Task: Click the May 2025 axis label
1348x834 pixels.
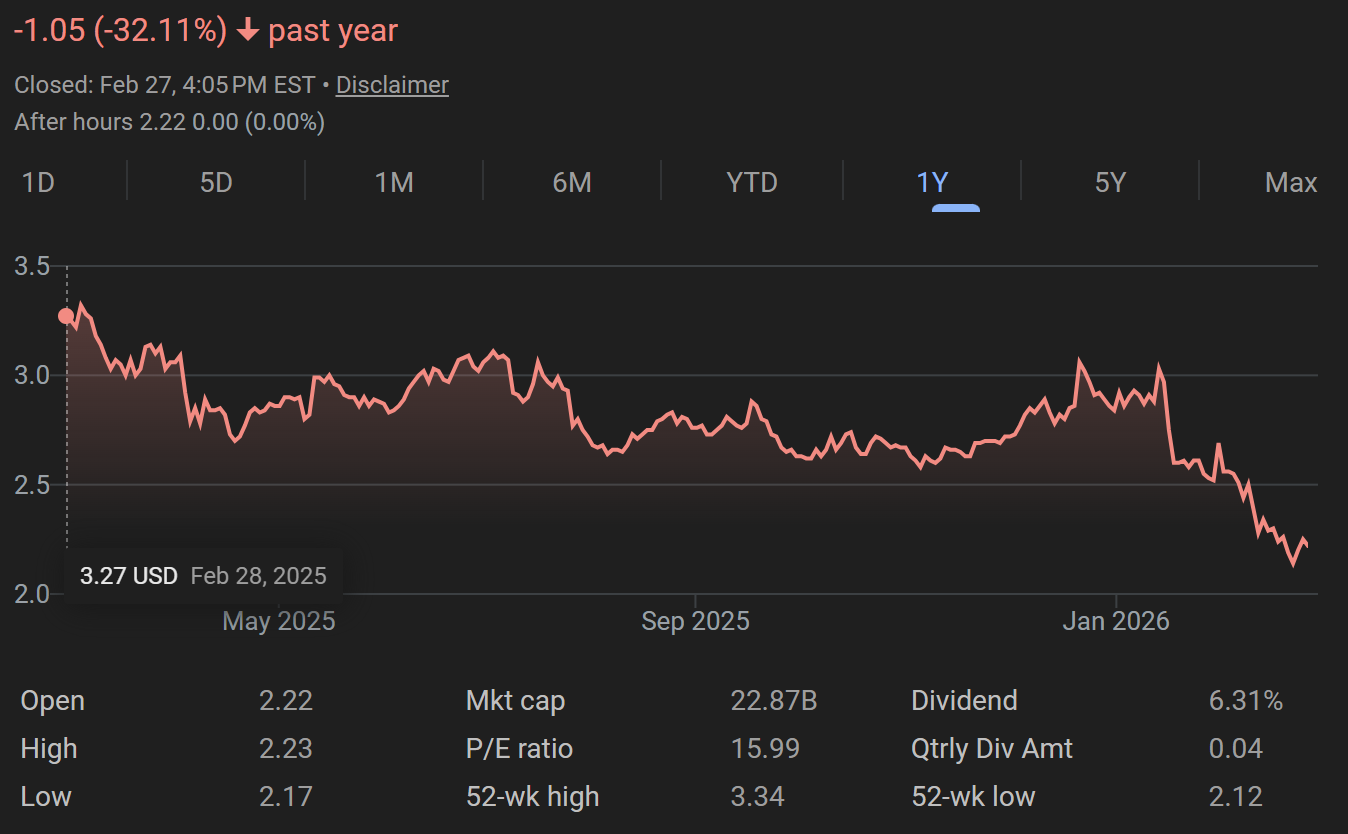Action: click(279, 622)
